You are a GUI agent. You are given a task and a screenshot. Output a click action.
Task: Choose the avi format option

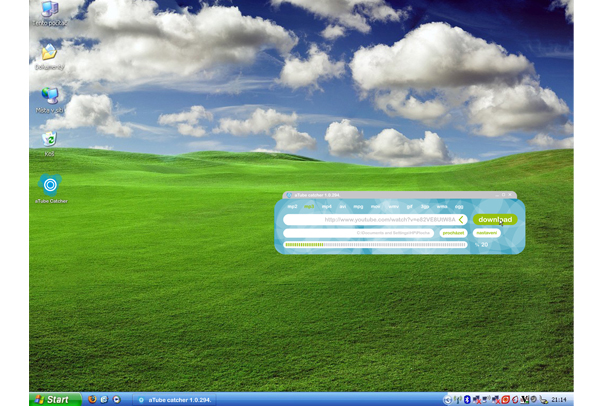pyautogui.click(x=343, y=207)
